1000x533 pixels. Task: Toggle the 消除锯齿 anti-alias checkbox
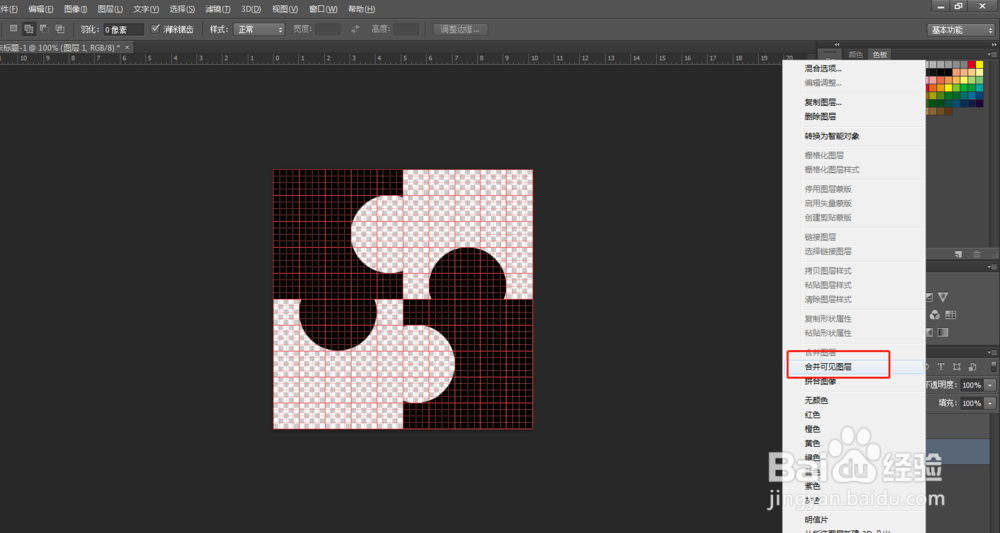click(155, 29)
